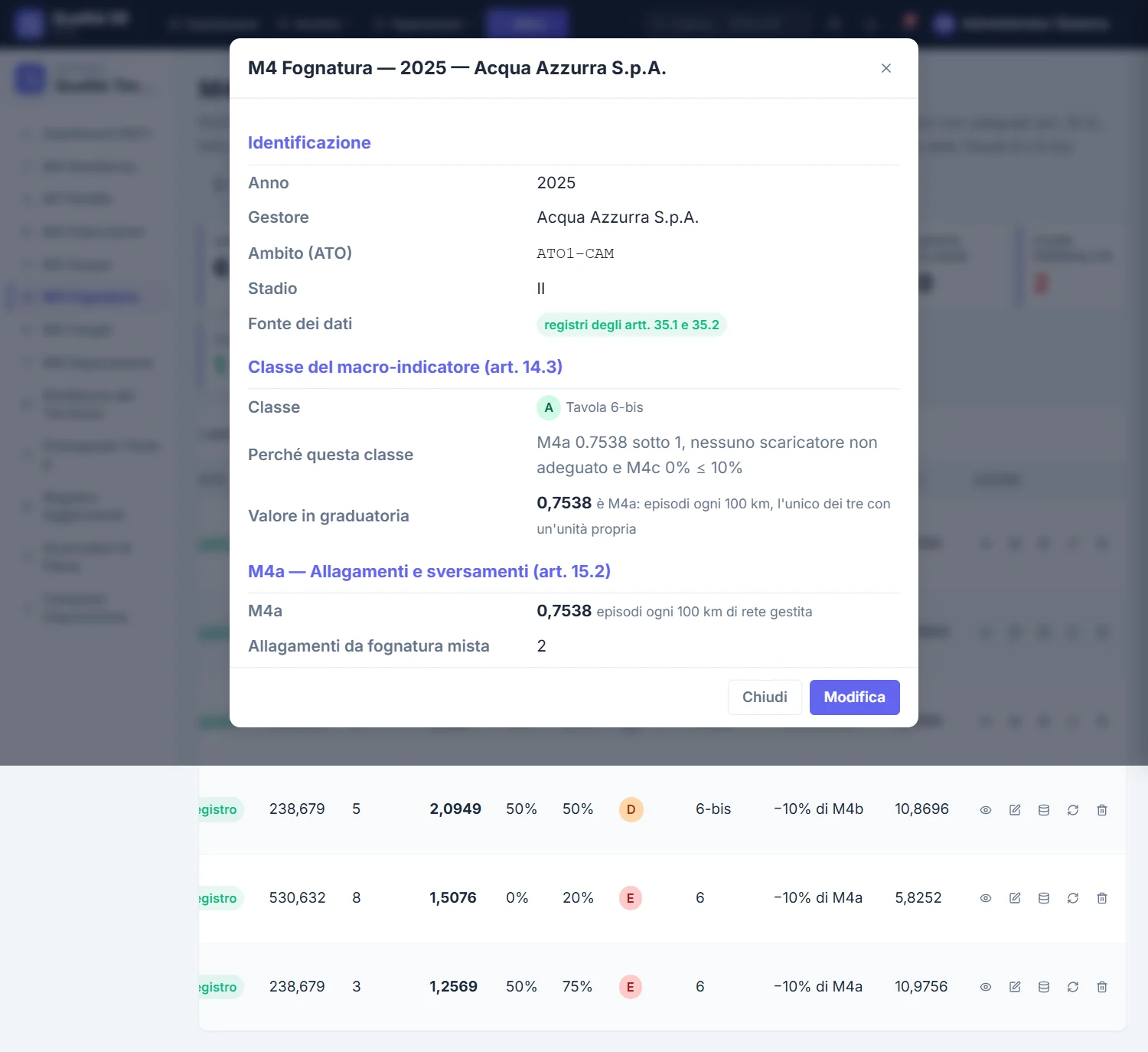Click the Modifica button
1148x1052 pixels.
point(855,698)
